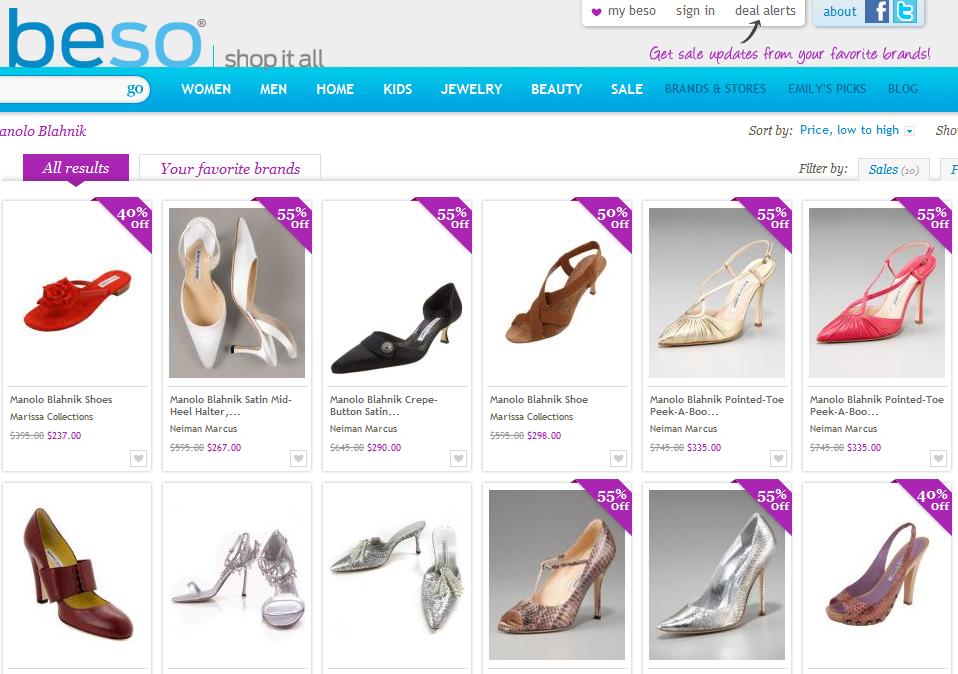Open the BEAUTY category
The image size is (958, 674).
pos(557,89)
